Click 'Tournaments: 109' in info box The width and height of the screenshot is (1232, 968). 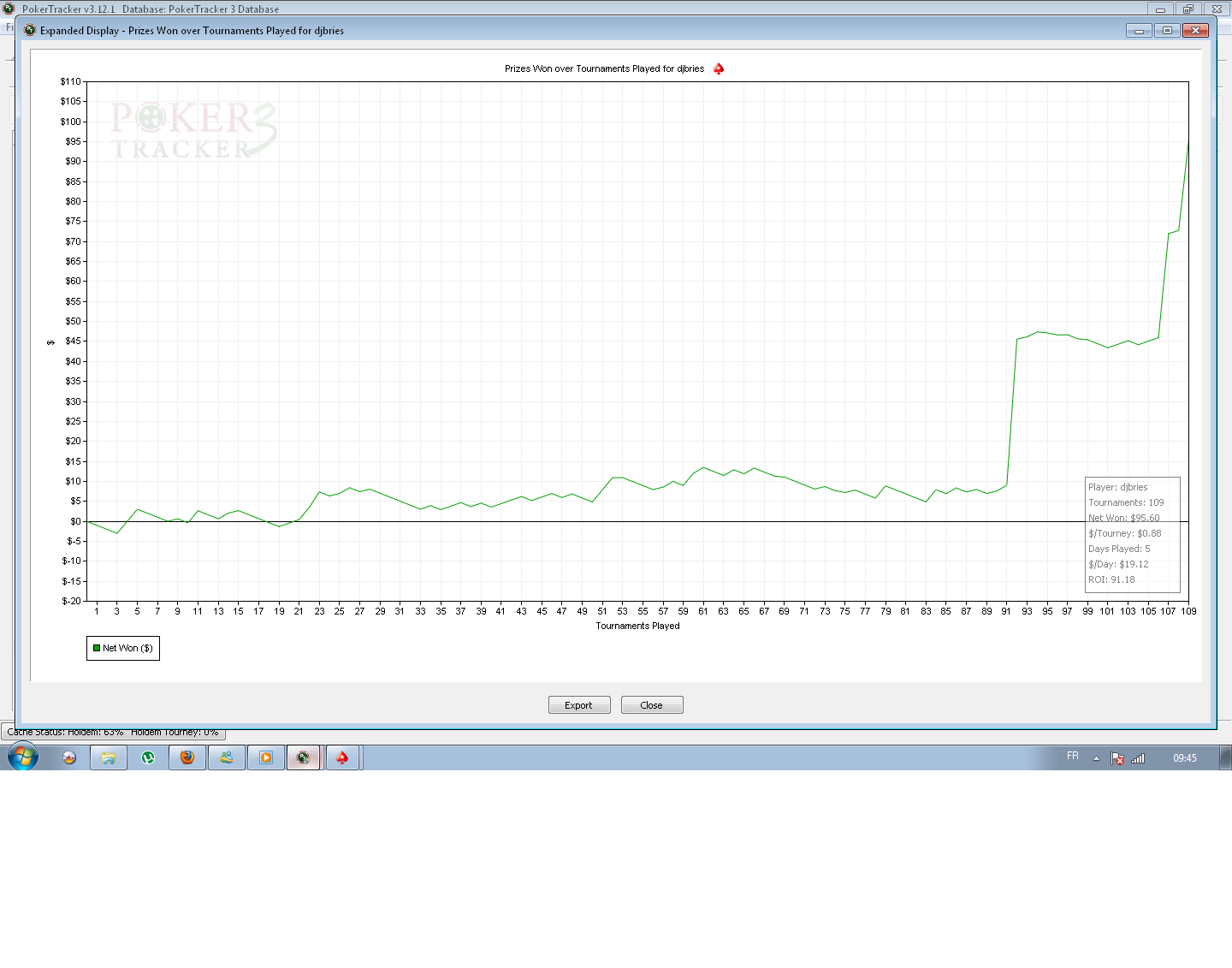pyautogui.click(x=1126, y=502)
